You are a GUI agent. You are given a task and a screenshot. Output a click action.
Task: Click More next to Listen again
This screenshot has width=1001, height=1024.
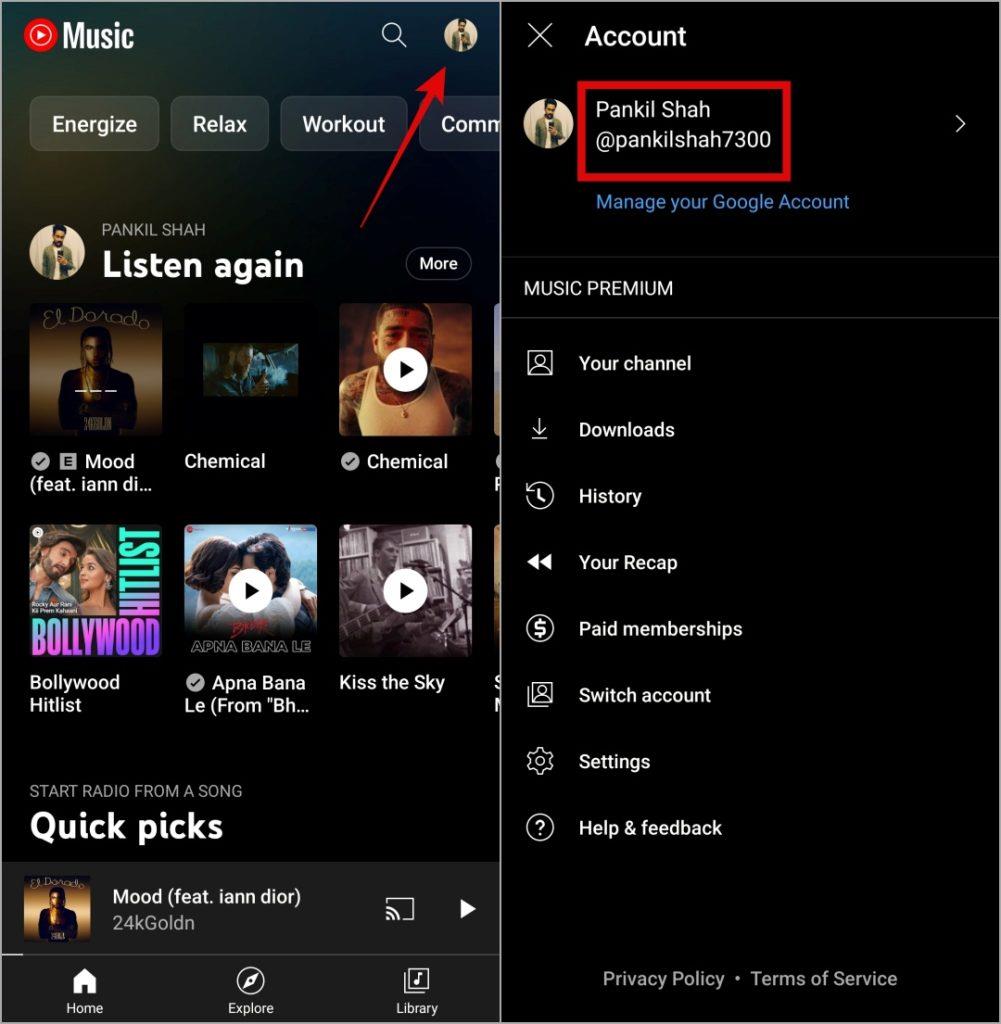438,264
